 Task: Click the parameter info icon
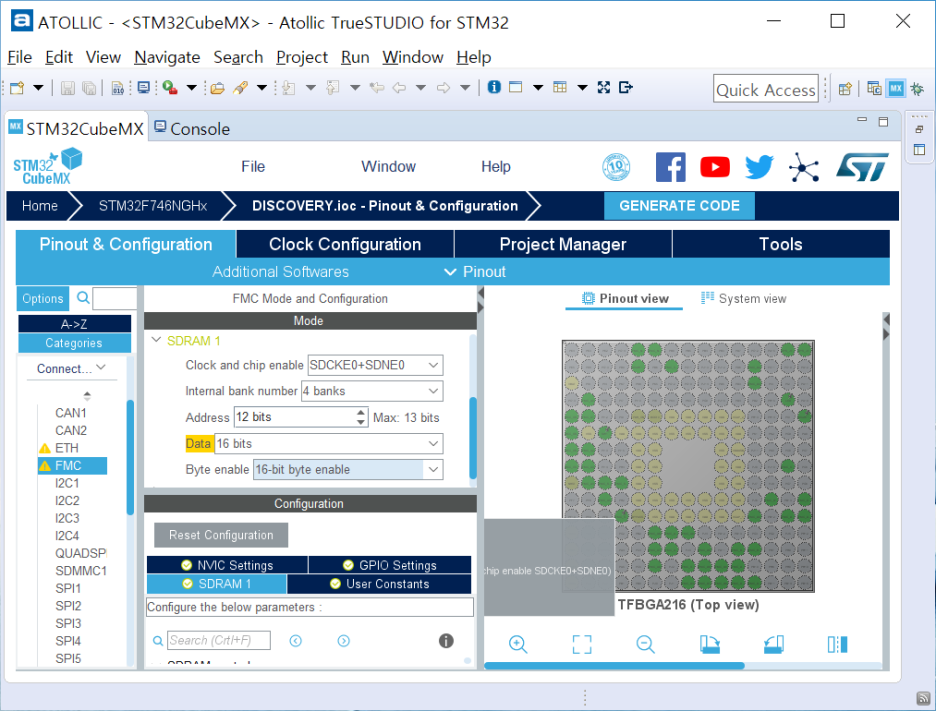(x=446, y=641)
